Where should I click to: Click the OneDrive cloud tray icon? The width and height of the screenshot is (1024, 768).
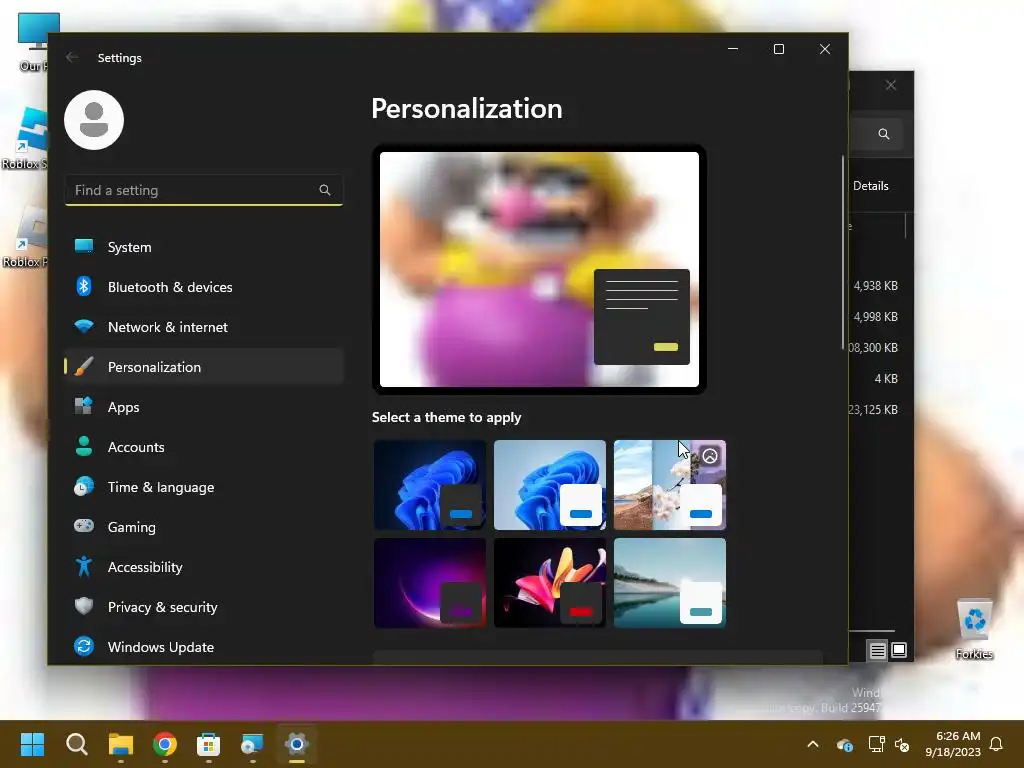click(844, 744)
